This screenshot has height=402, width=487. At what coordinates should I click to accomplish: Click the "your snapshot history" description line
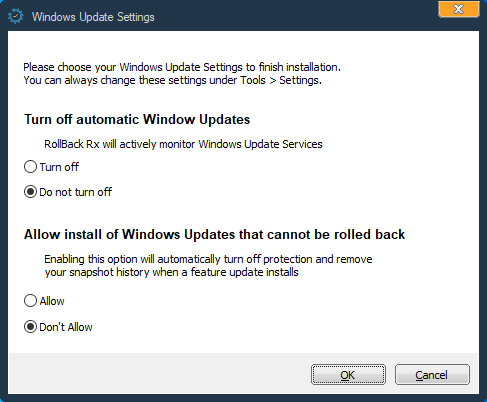pos(172,272)
